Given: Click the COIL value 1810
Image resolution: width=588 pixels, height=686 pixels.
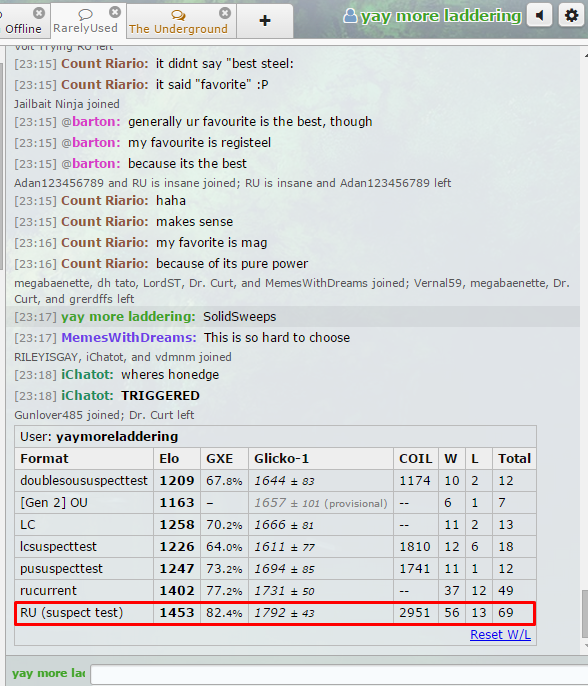Looking at the screenshot, I should point(415,546).
